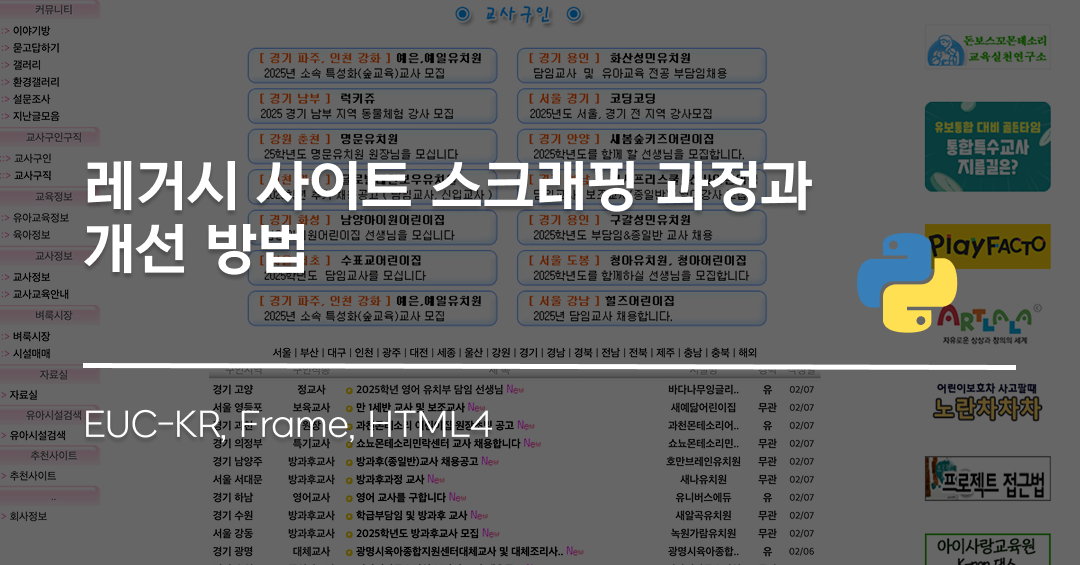The image size is (1080, 565).
Task: Open the 벼룩시장 sidebar link
Action: click(32, 336)
